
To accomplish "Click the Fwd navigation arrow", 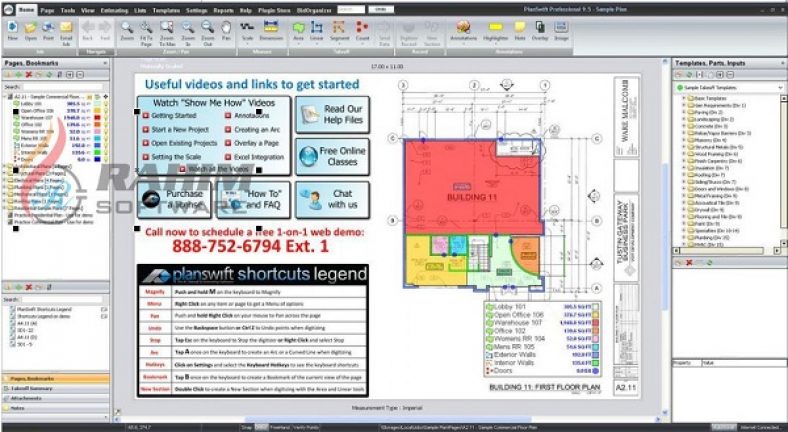I will coord(105,28).
